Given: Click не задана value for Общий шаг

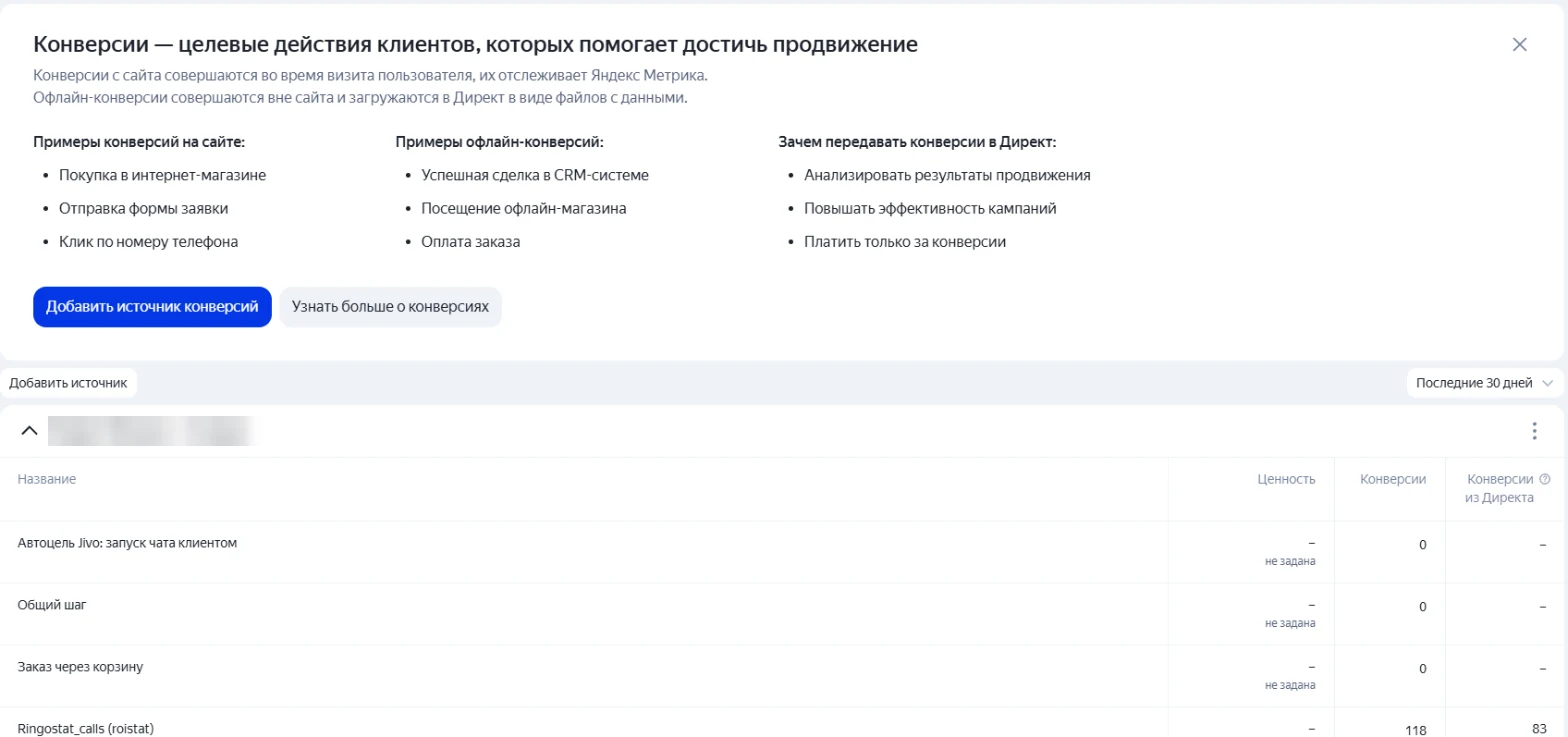Looking at the screenshot, I should pyautogui.click(x=1290, y=623).
